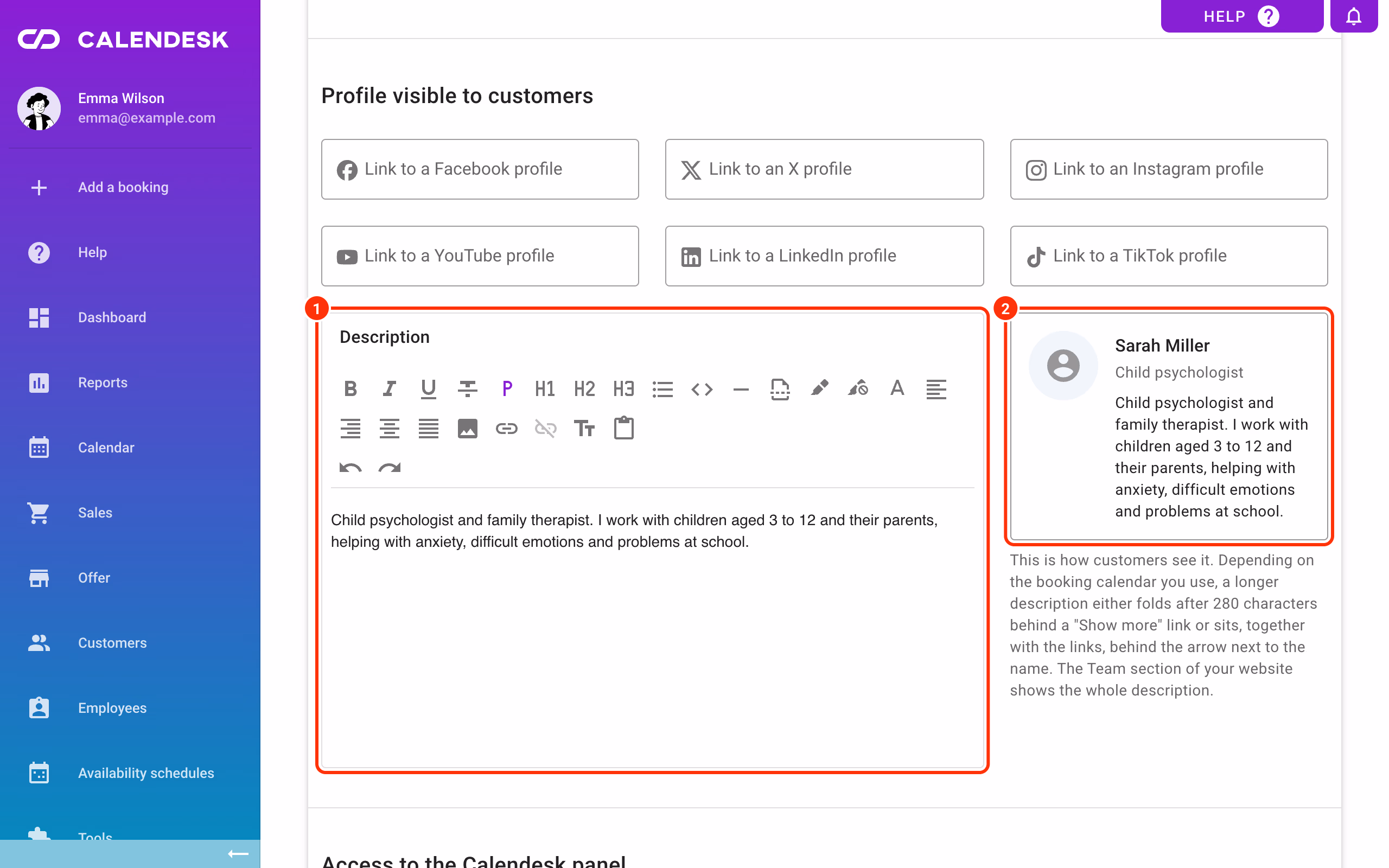The height and width of the screenshot is (868, 1389).
Task: Open the HELP button at top
Action: point(1241,16)
